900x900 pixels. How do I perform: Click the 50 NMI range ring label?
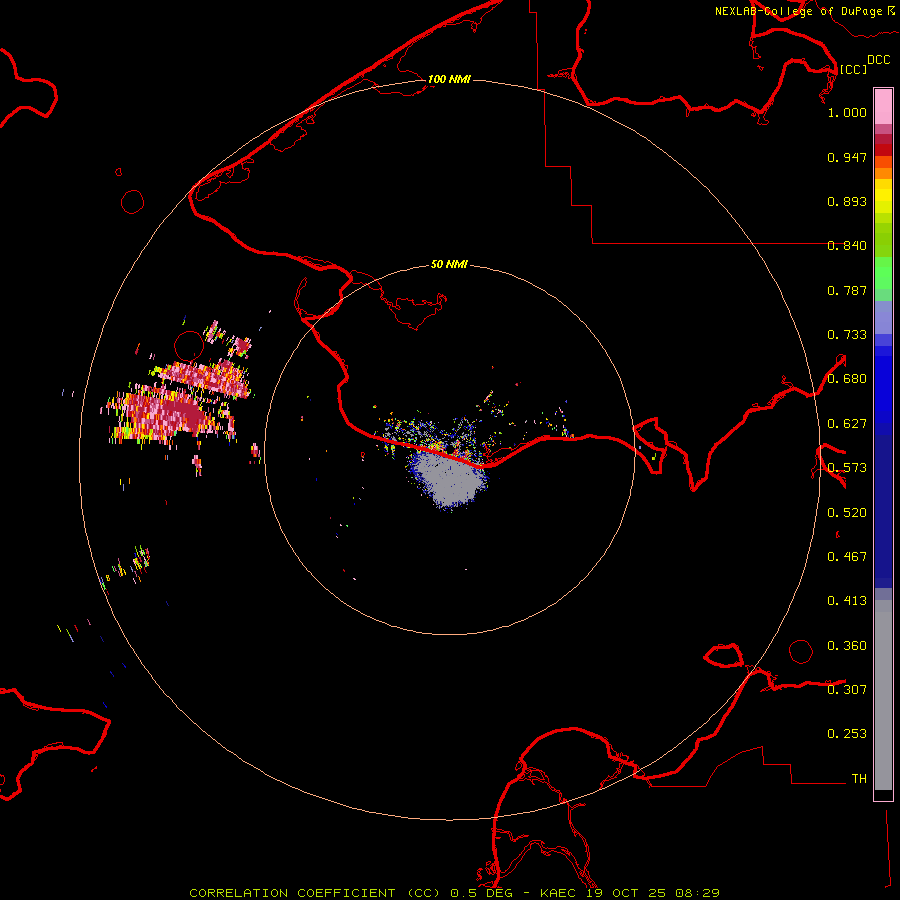pos(449,264)
